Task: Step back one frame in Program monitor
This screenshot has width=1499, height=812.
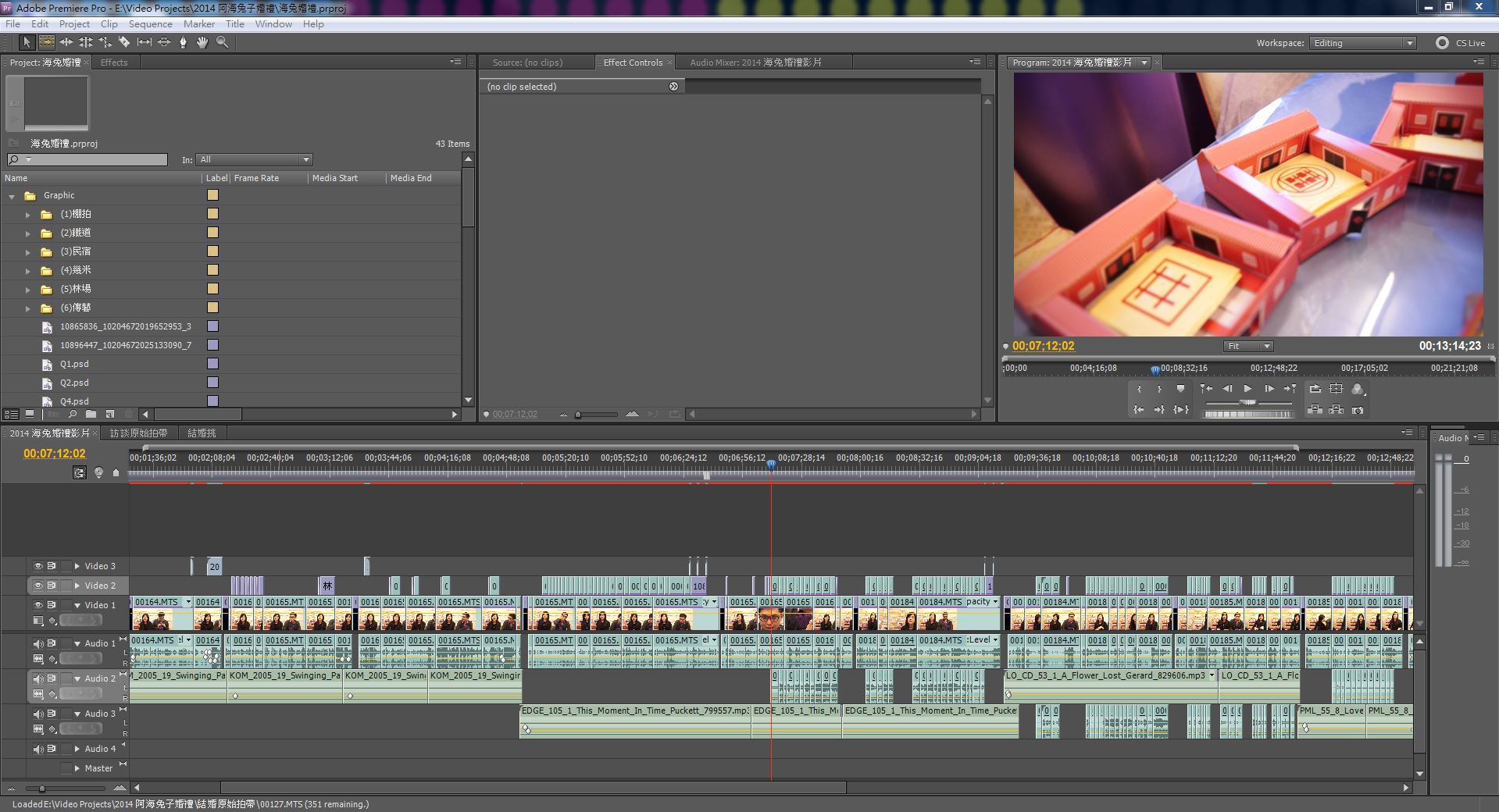Action: [1227, 389]
